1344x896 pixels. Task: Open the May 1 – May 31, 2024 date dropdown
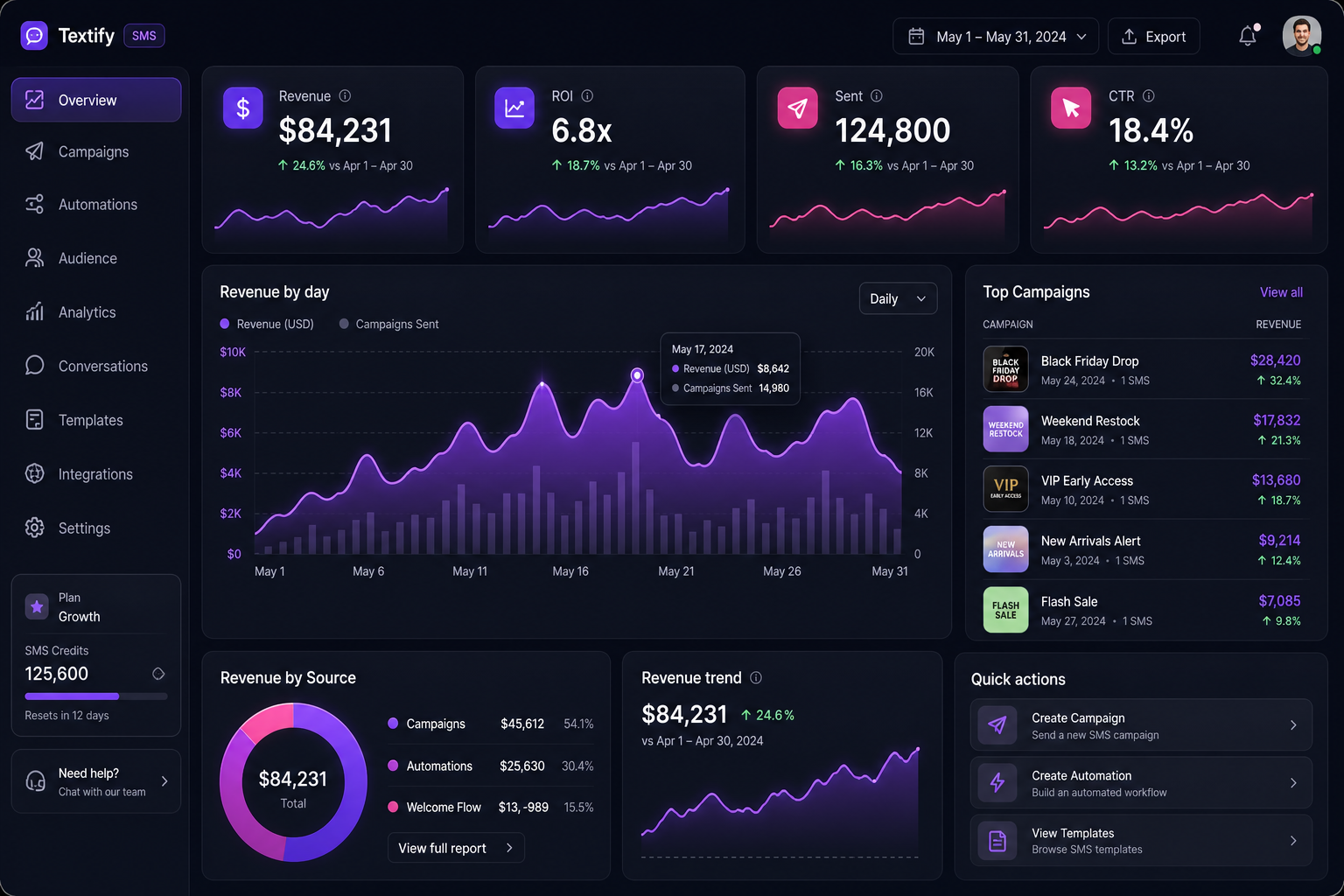click(x=996, y=37)
